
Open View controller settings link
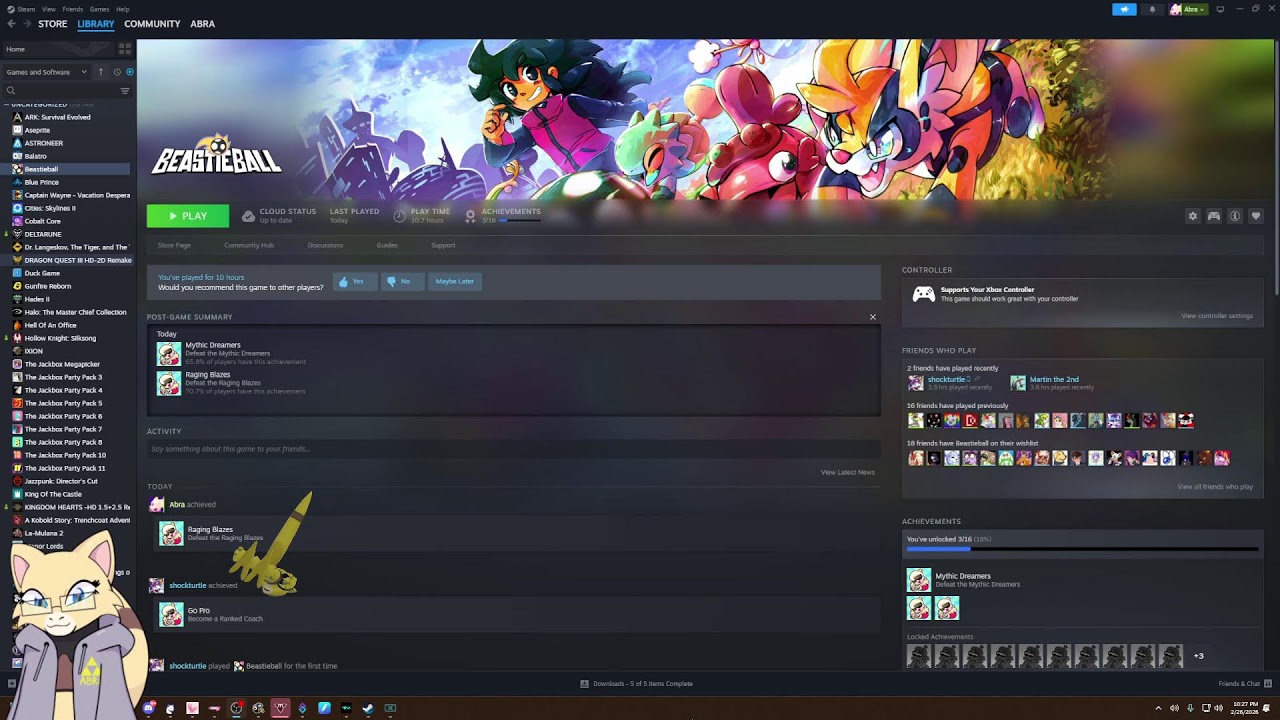tap(1217, 316)
